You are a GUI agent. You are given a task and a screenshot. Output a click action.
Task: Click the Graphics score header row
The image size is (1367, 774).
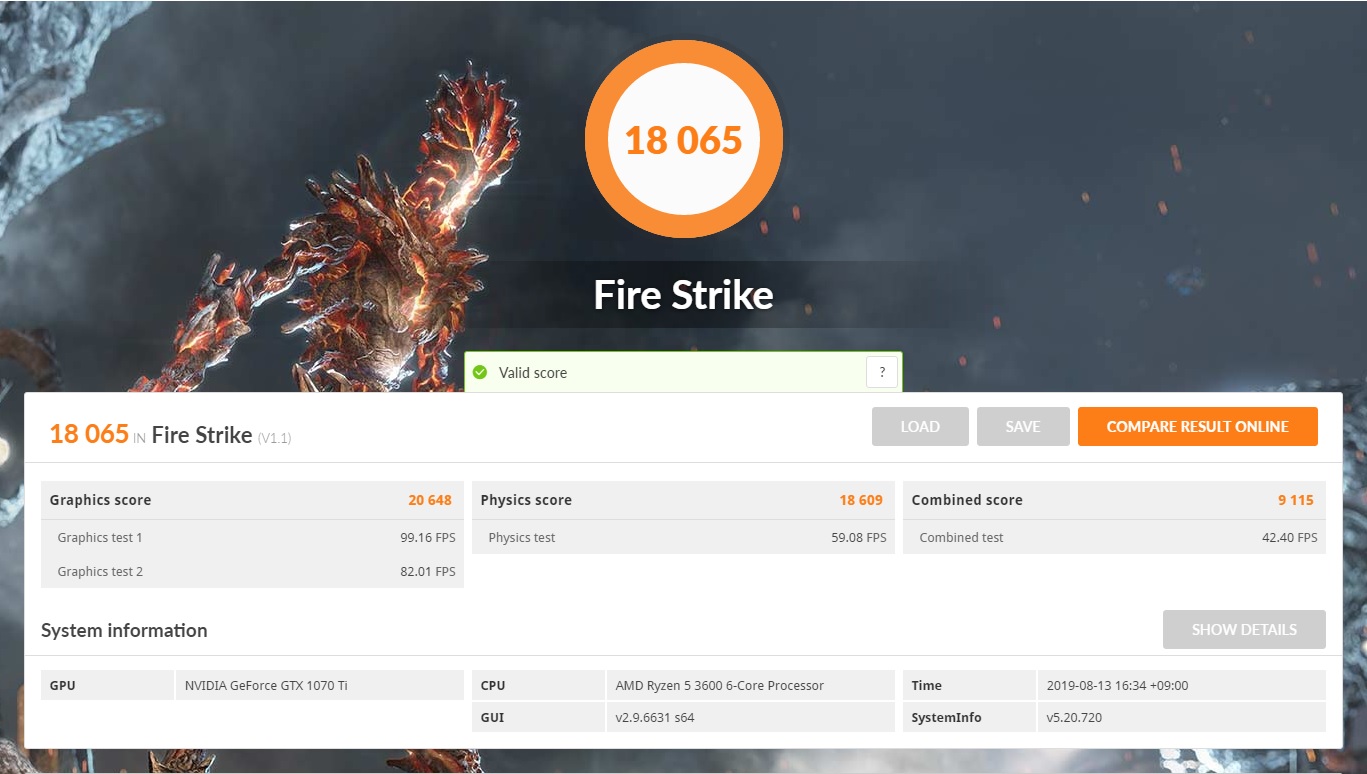click(x=251, y=500)
